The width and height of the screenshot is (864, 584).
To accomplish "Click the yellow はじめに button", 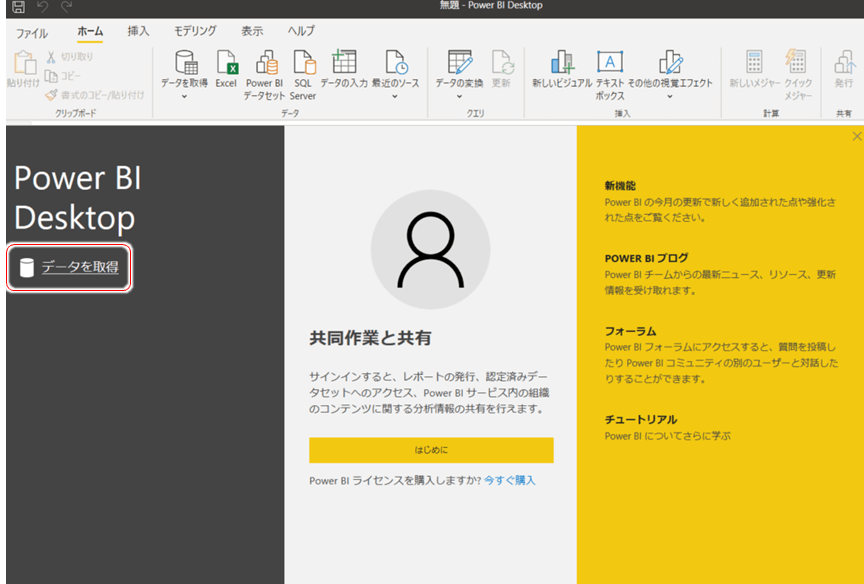I will click(431, 450).
